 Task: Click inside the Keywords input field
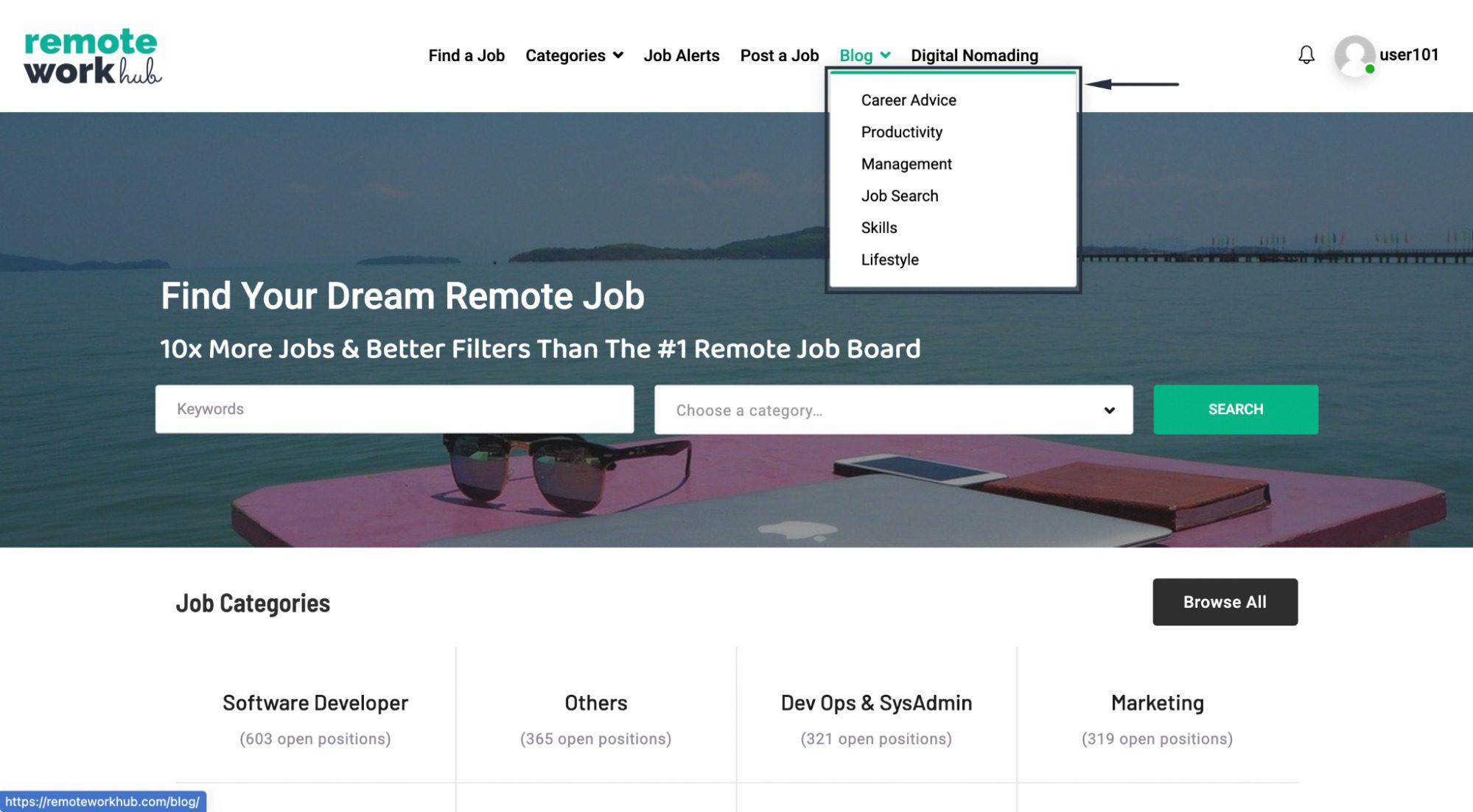tap(396, 409)
